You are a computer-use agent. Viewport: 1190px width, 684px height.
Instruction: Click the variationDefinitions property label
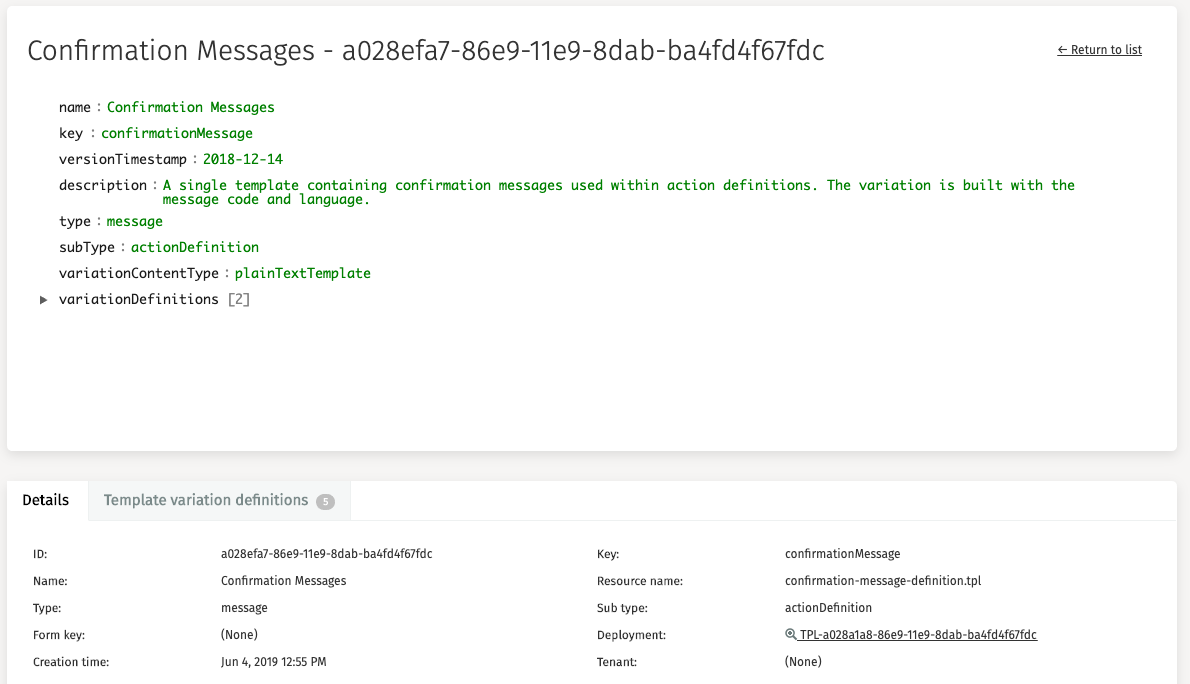point(138,300)
